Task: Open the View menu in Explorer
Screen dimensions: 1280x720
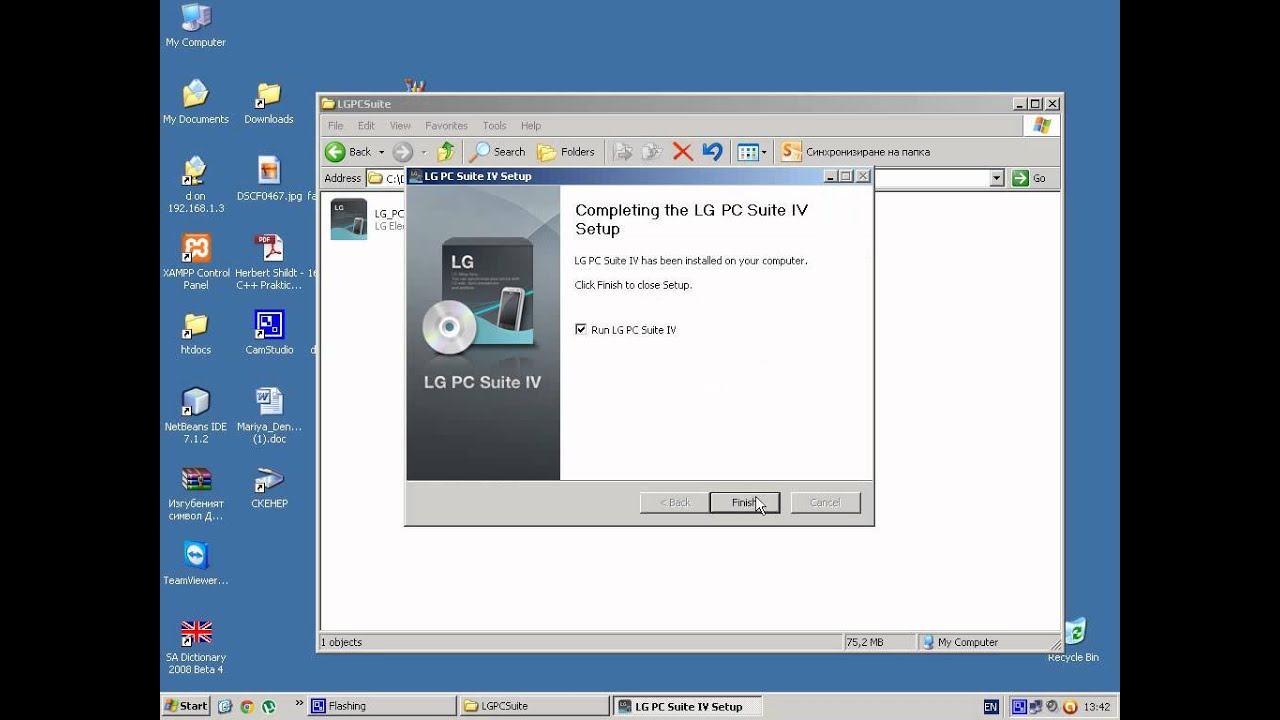Action: [400, 125]
